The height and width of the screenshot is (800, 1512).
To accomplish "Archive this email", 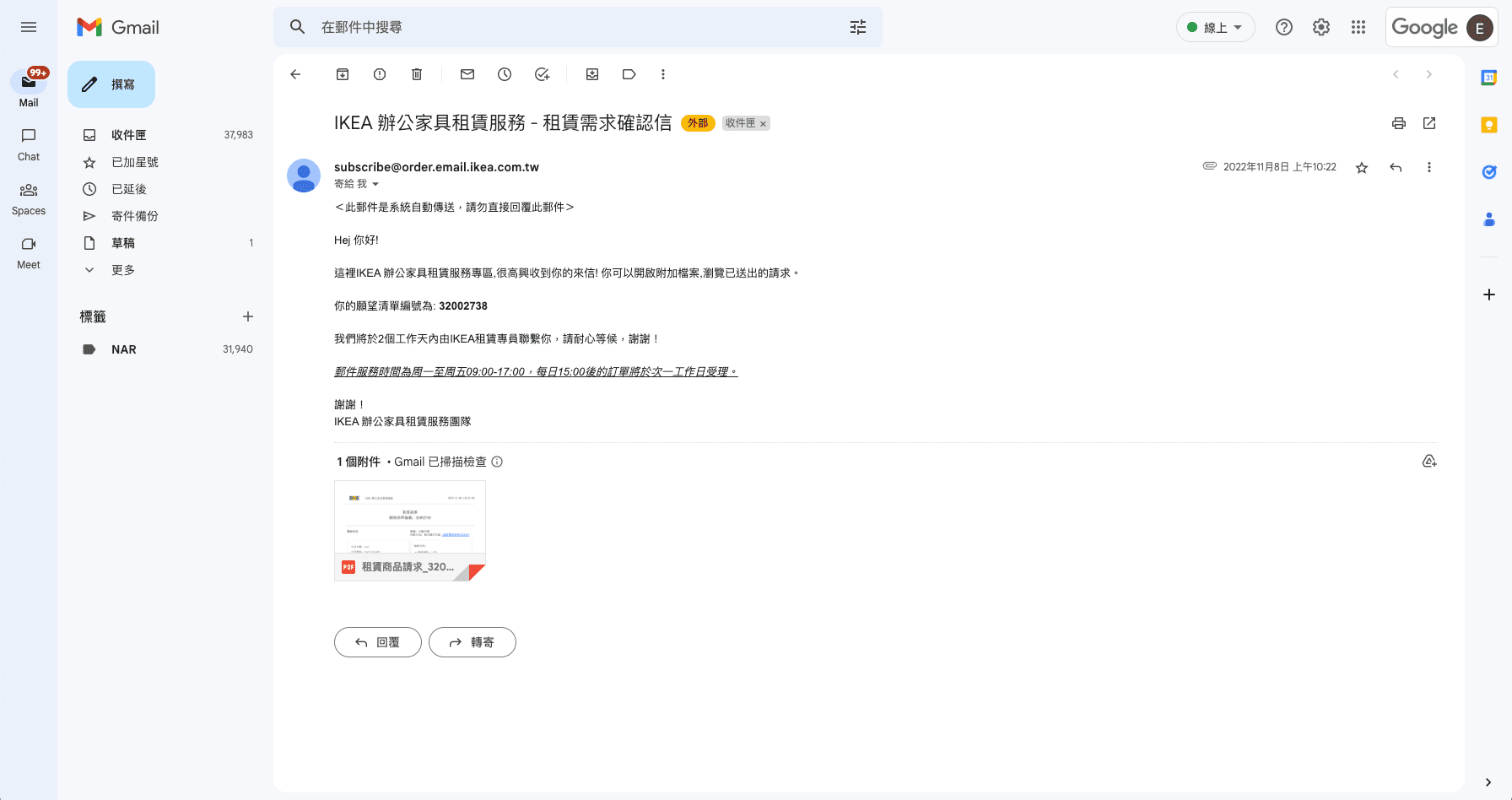I will [343, 74].
